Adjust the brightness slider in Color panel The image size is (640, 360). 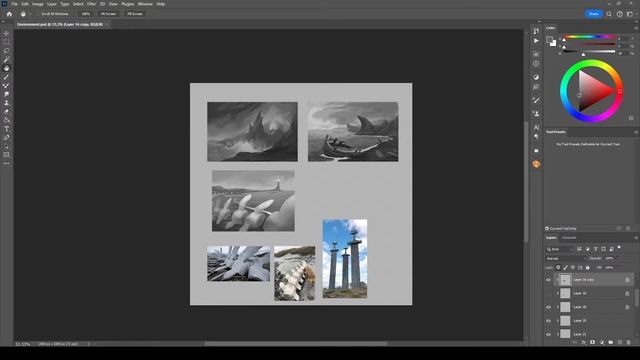click(x=589, y=53)
